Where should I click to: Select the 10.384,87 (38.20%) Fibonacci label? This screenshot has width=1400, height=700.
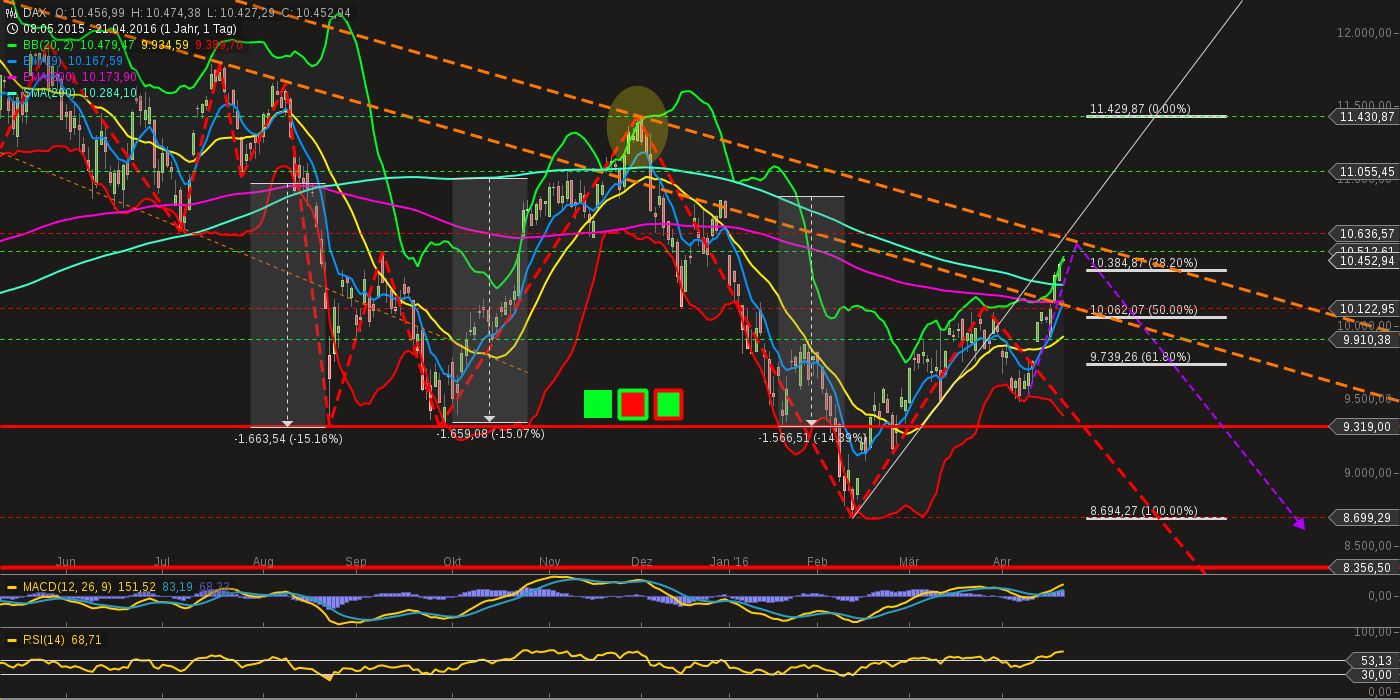[1143, 261]
